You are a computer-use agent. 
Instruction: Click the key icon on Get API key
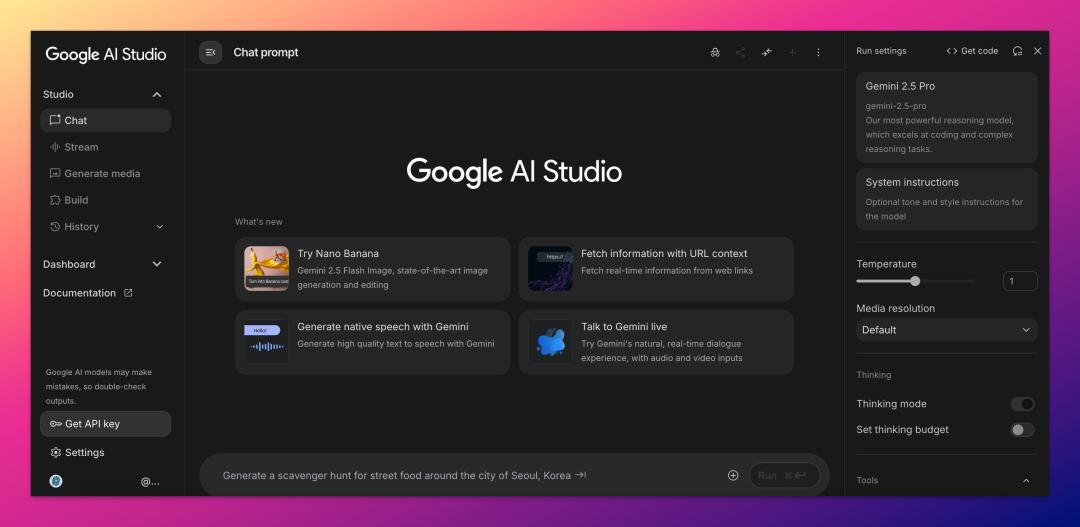tap(56, 424)
